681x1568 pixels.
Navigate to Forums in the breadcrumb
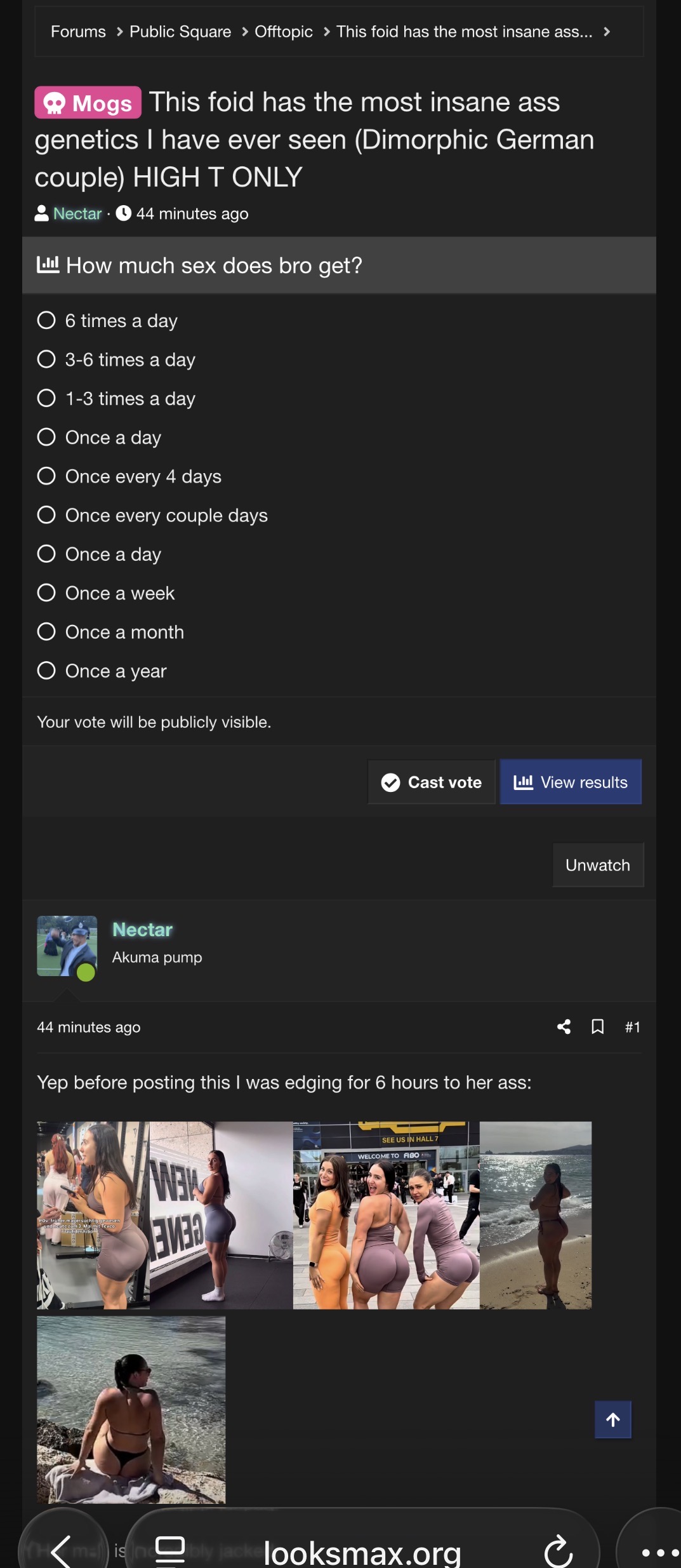(x=78, y=32)
